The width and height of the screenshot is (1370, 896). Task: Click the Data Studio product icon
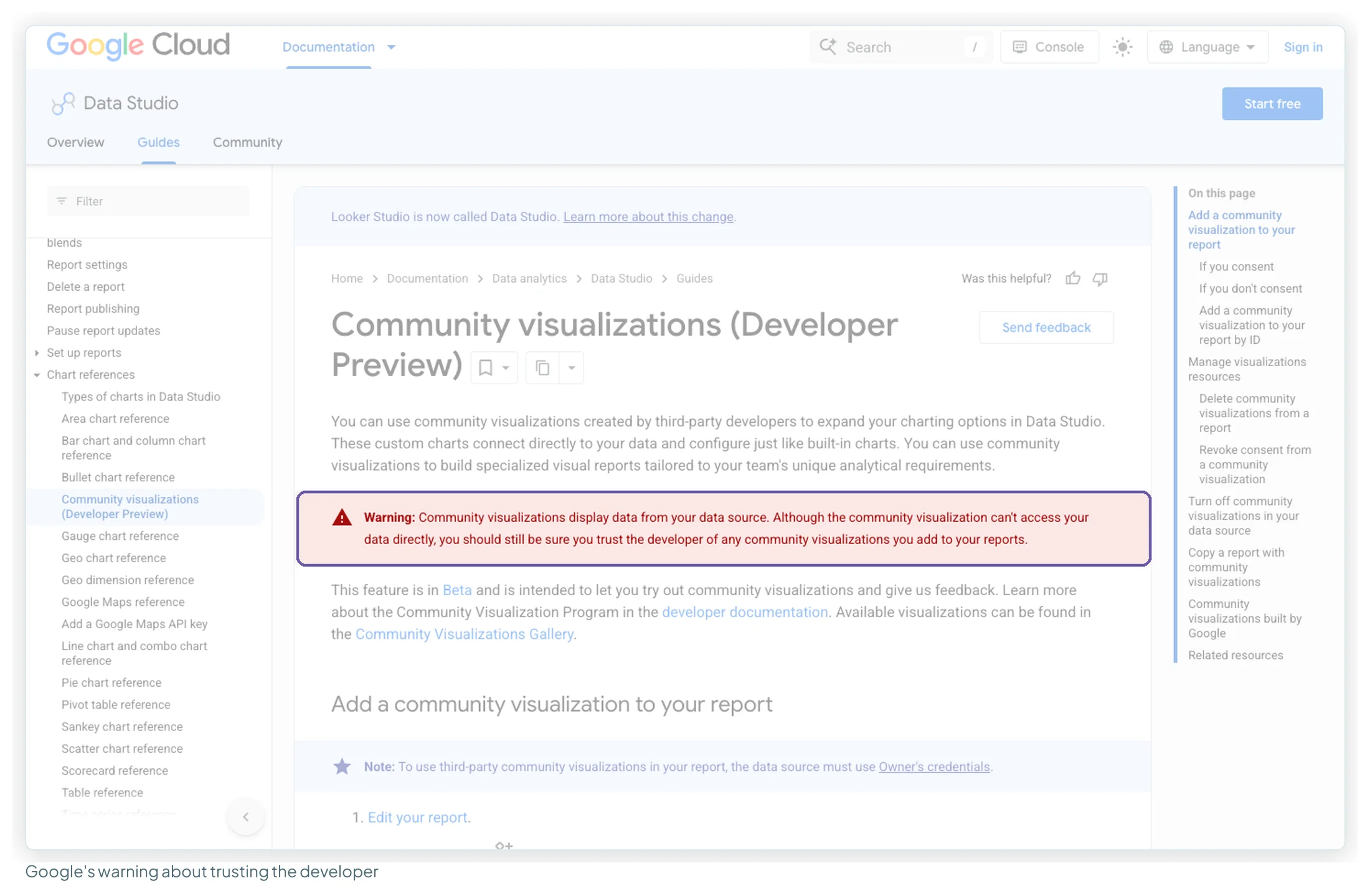pos(63,103)
